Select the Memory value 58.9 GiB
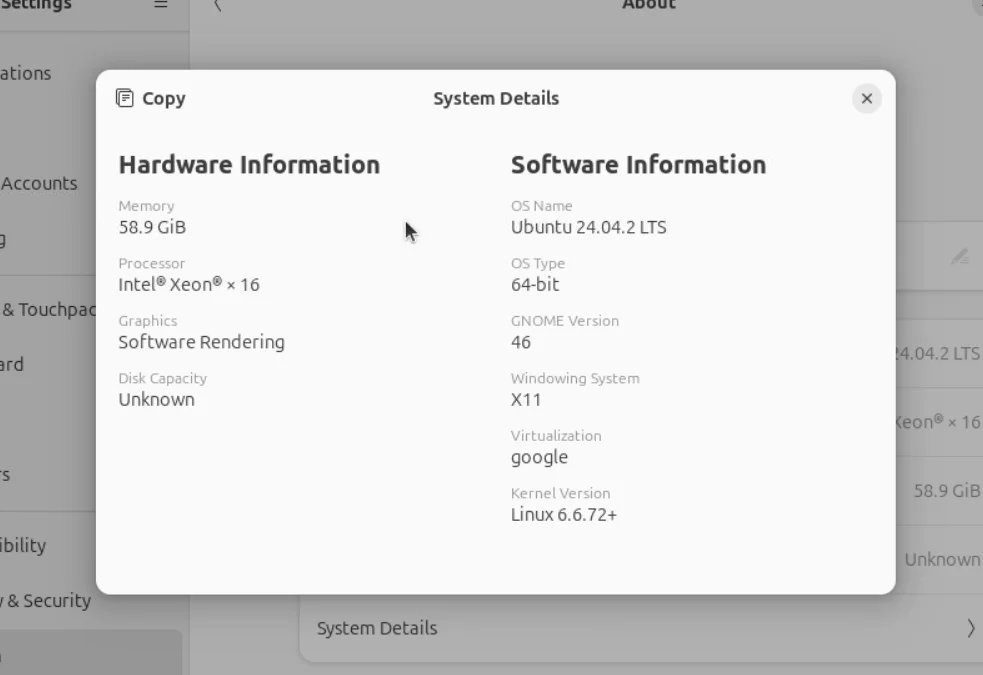This screenshot has width=983, height=675. (152, 227)
